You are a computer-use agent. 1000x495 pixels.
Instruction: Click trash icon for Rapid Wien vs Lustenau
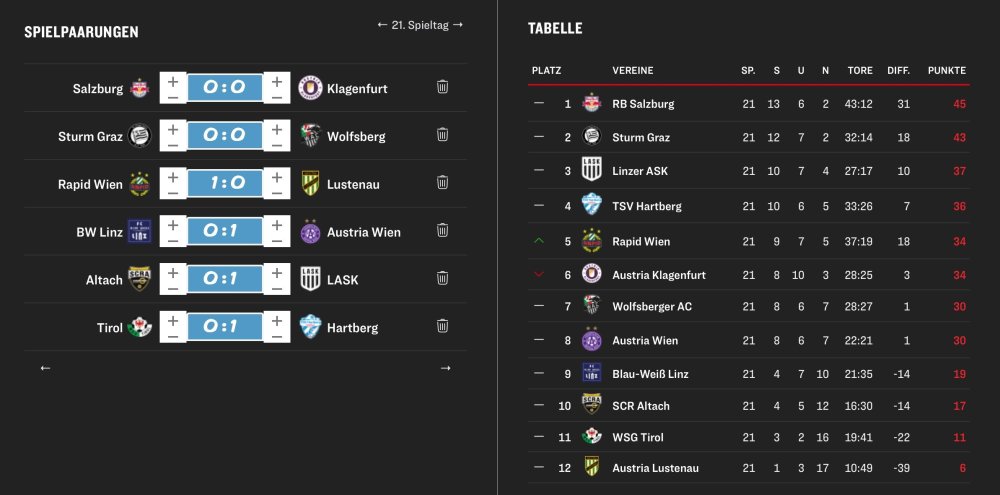tap(442, 183)
